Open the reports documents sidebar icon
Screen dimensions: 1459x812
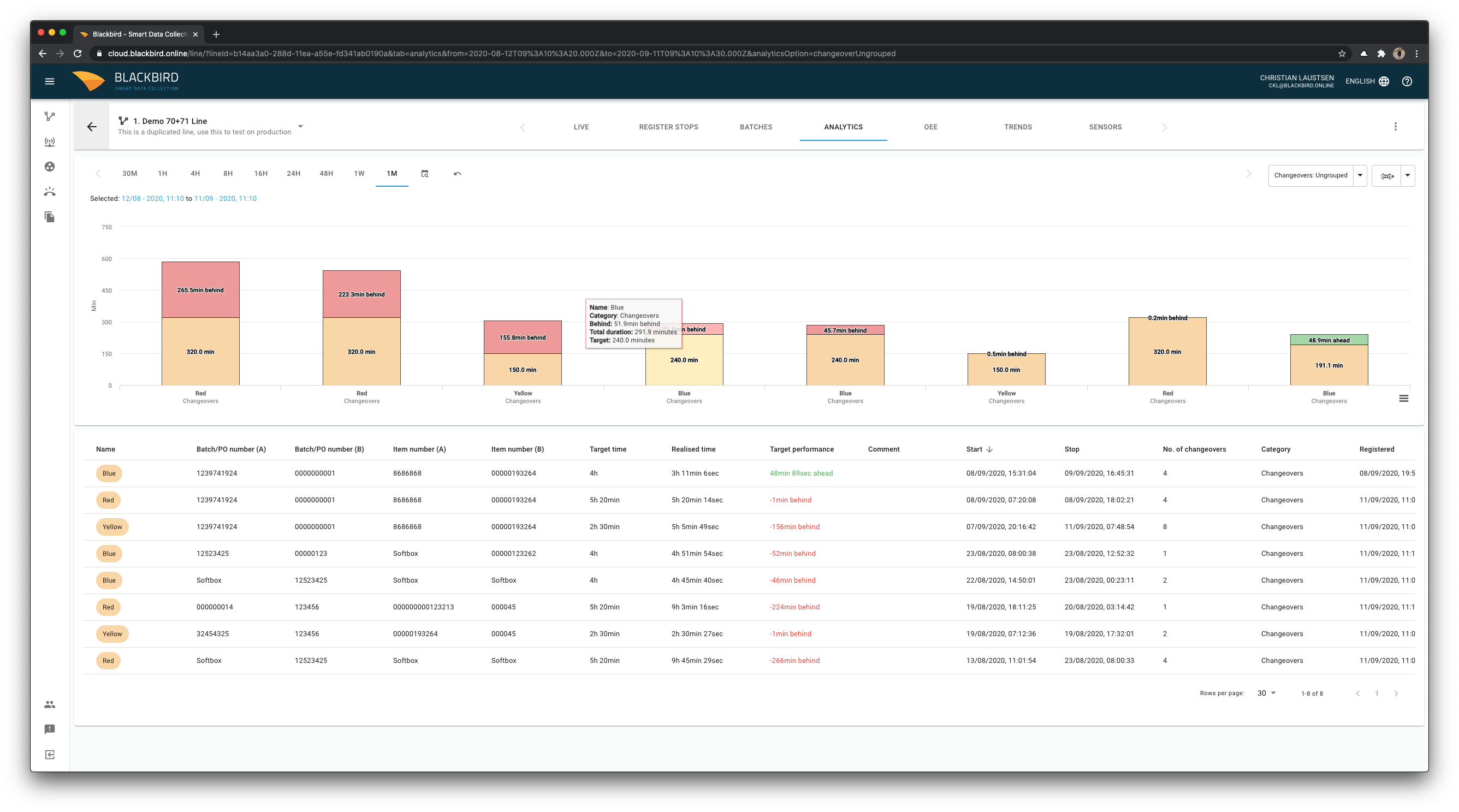click(x=50, y=217)
